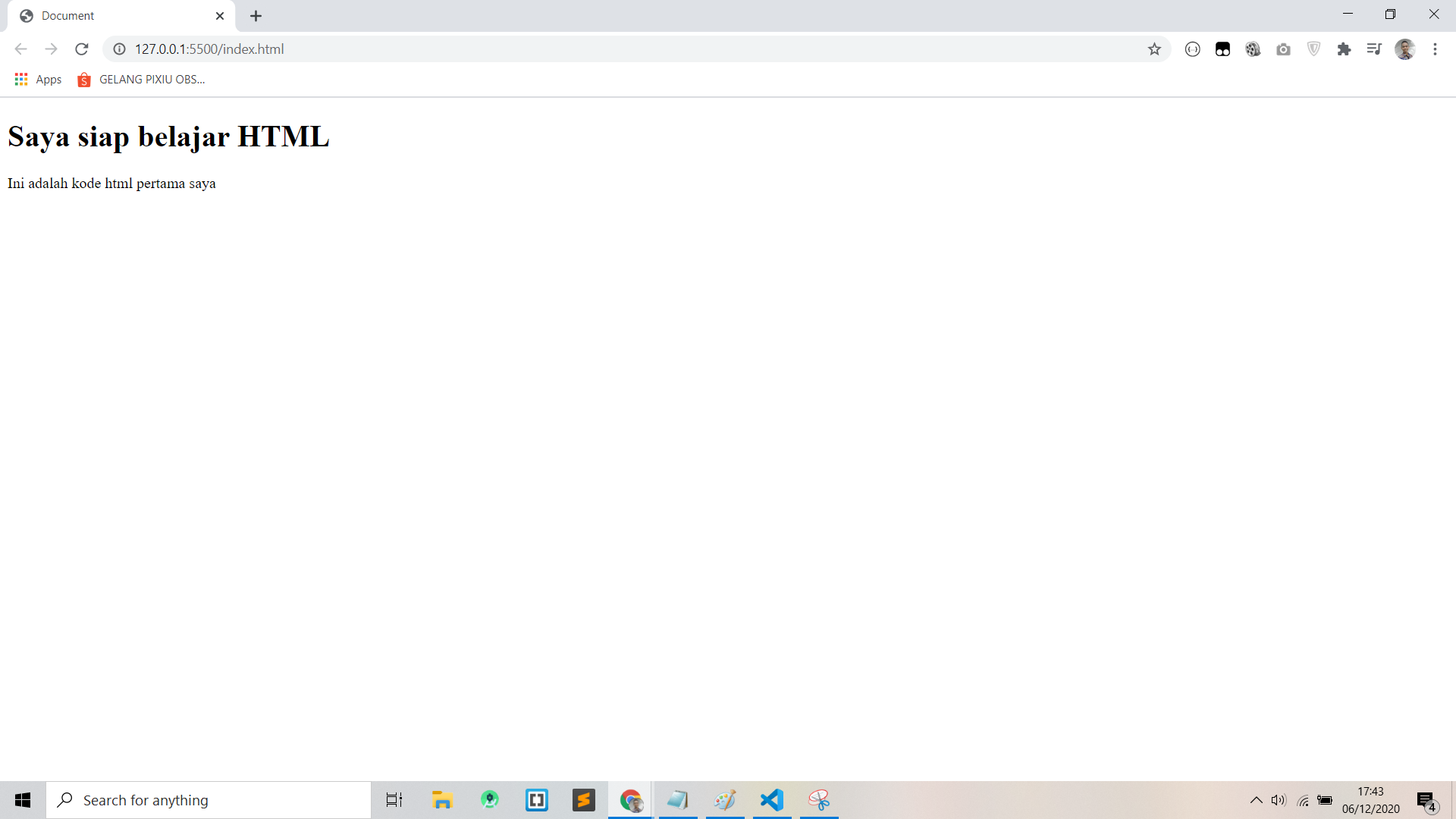The height and width of the screenshot is (819, 1456).
Task: Open the GELANG PIXIU OBS bookmark
Action: coord(140,79)
